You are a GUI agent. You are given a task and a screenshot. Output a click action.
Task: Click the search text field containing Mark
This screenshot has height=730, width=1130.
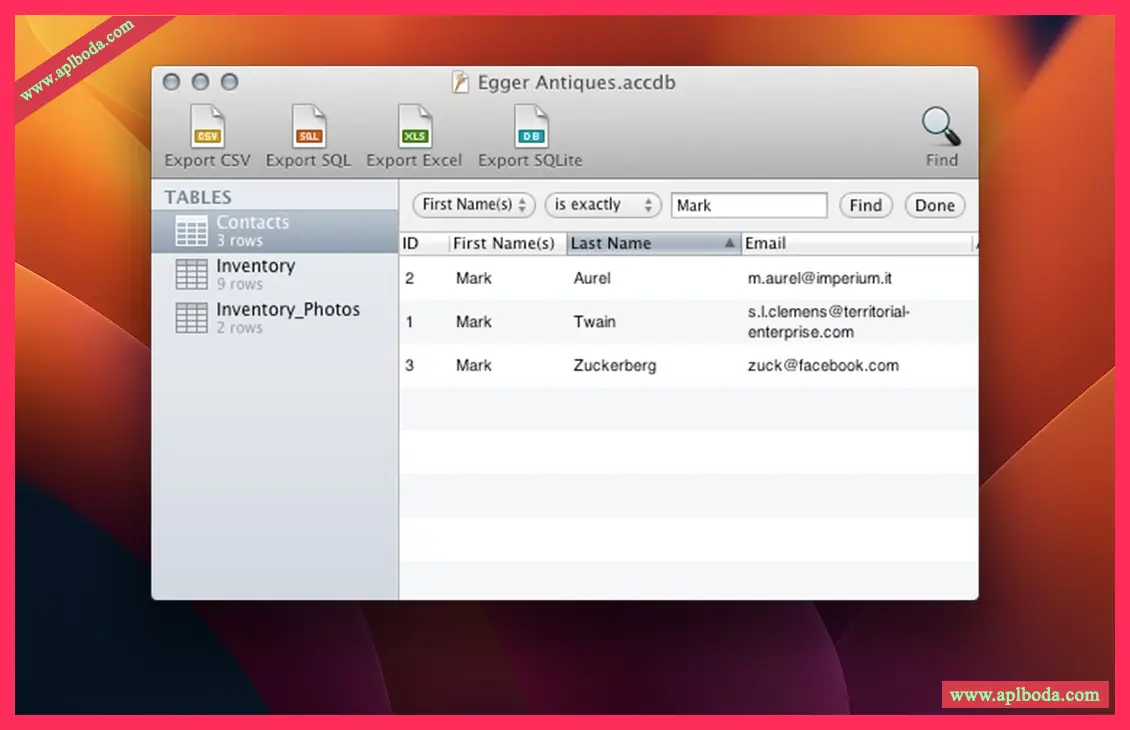click(748, 205)
